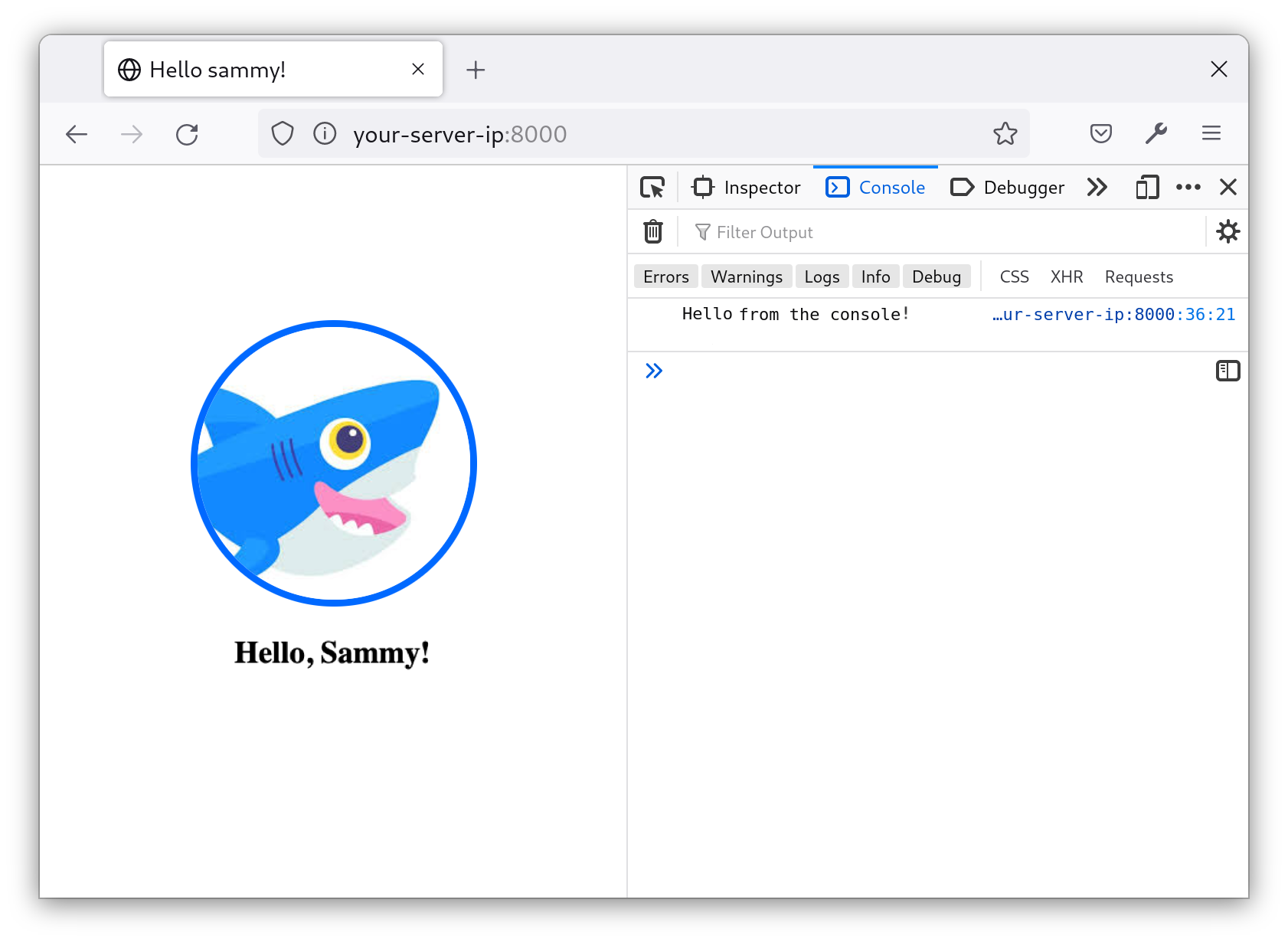The image size is (1288, 942).
Task: Close the browser window
Action: point(1219,69)
